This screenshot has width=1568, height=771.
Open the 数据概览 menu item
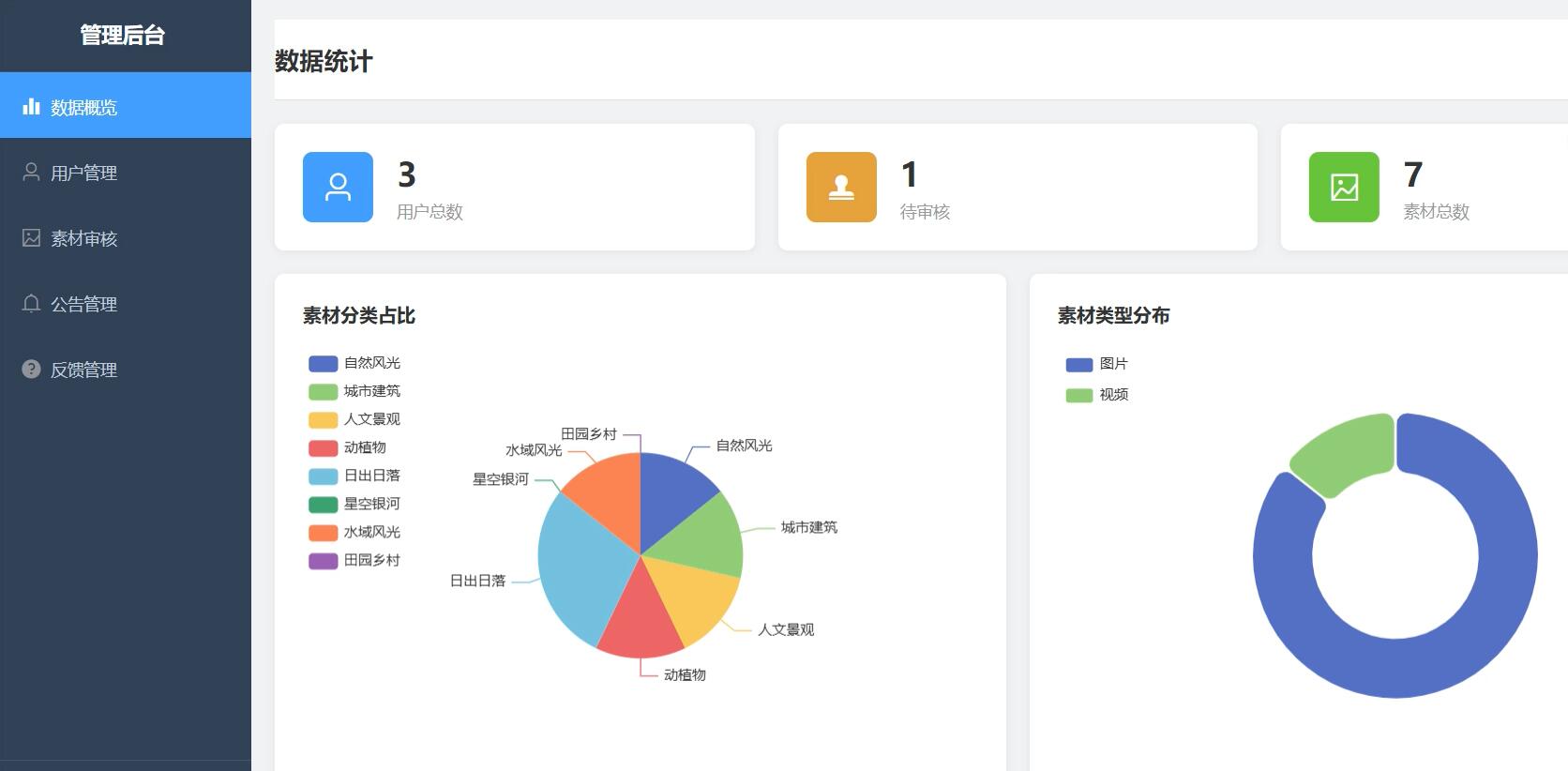coord(126,105)
